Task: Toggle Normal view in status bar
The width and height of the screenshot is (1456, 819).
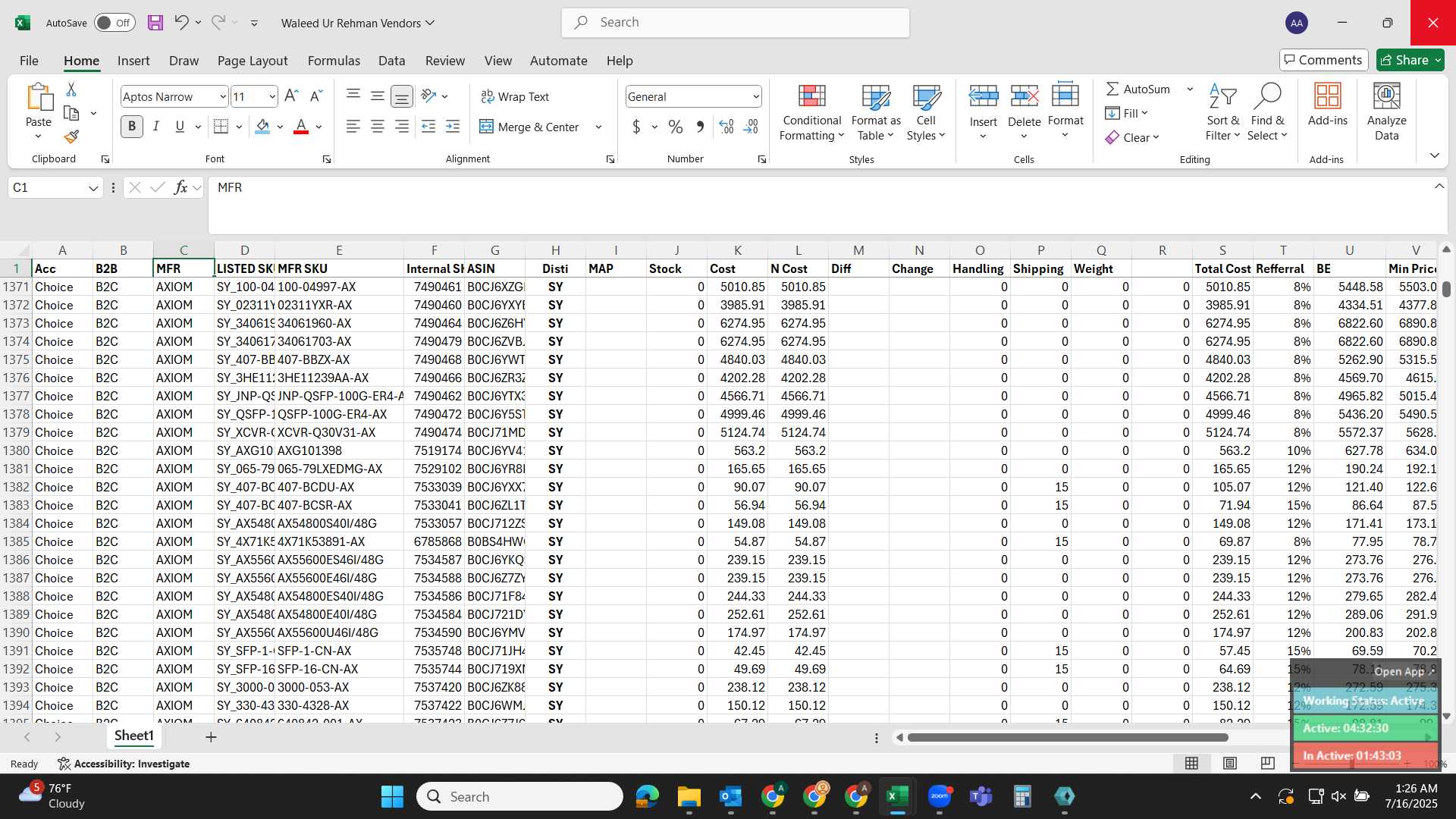Action: point(1192,764)
